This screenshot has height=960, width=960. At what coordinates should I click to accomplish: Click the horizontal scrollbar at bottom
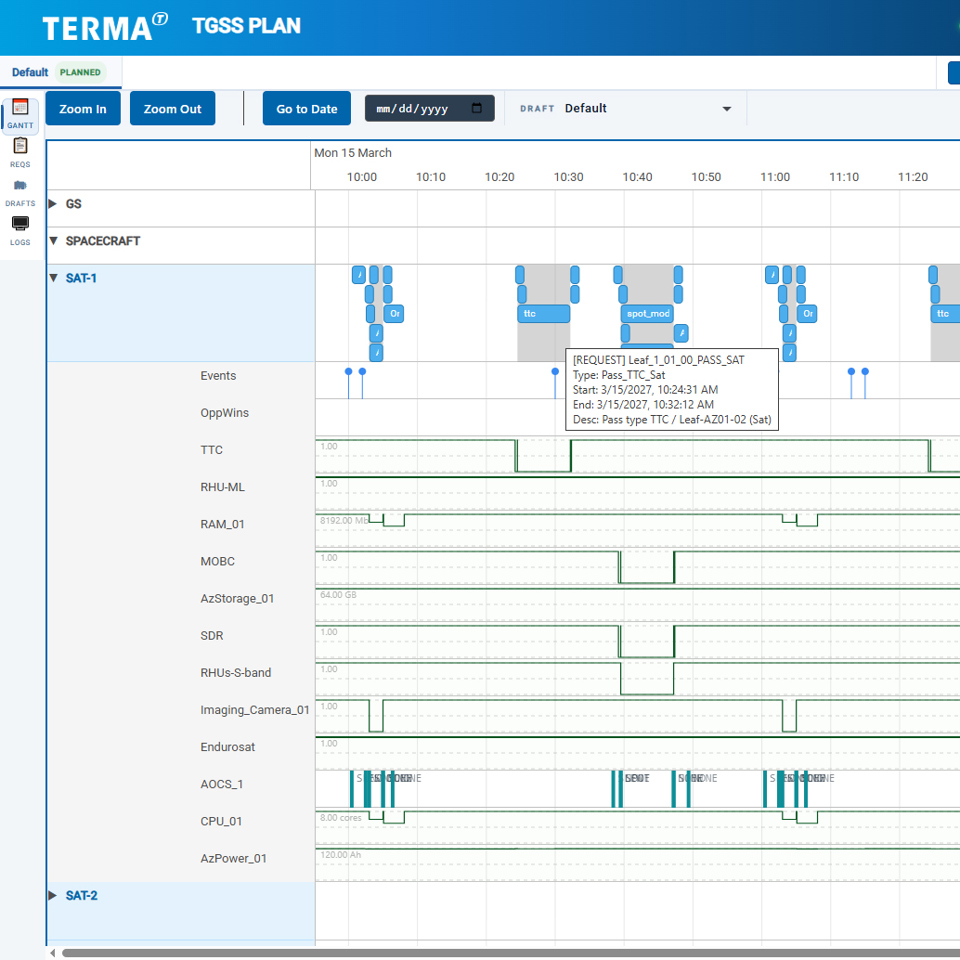(x=511, y=953)
